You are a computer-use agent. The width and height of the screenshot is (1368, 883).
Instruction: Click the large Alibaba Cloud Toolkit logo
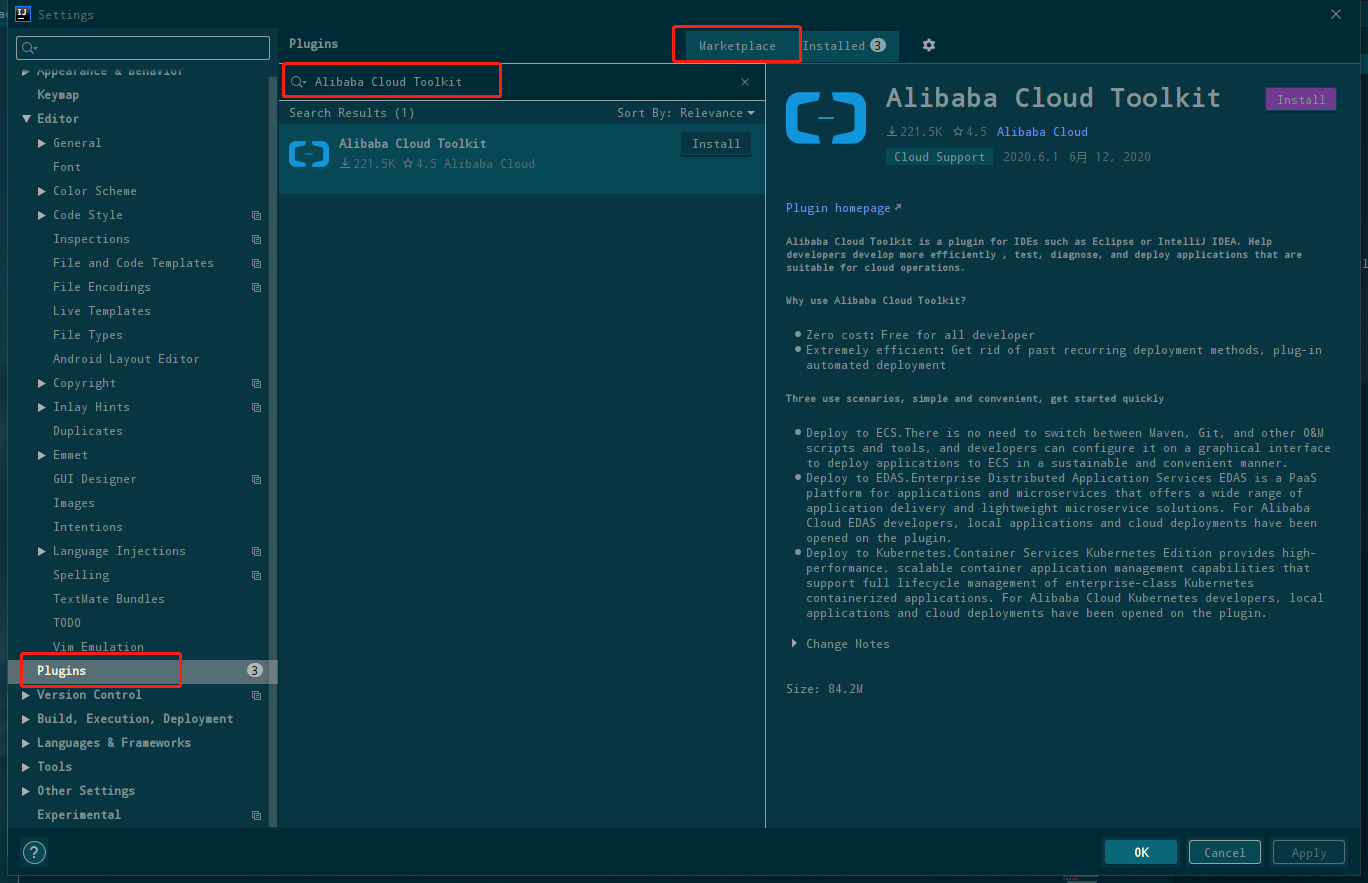click(826, 117)
